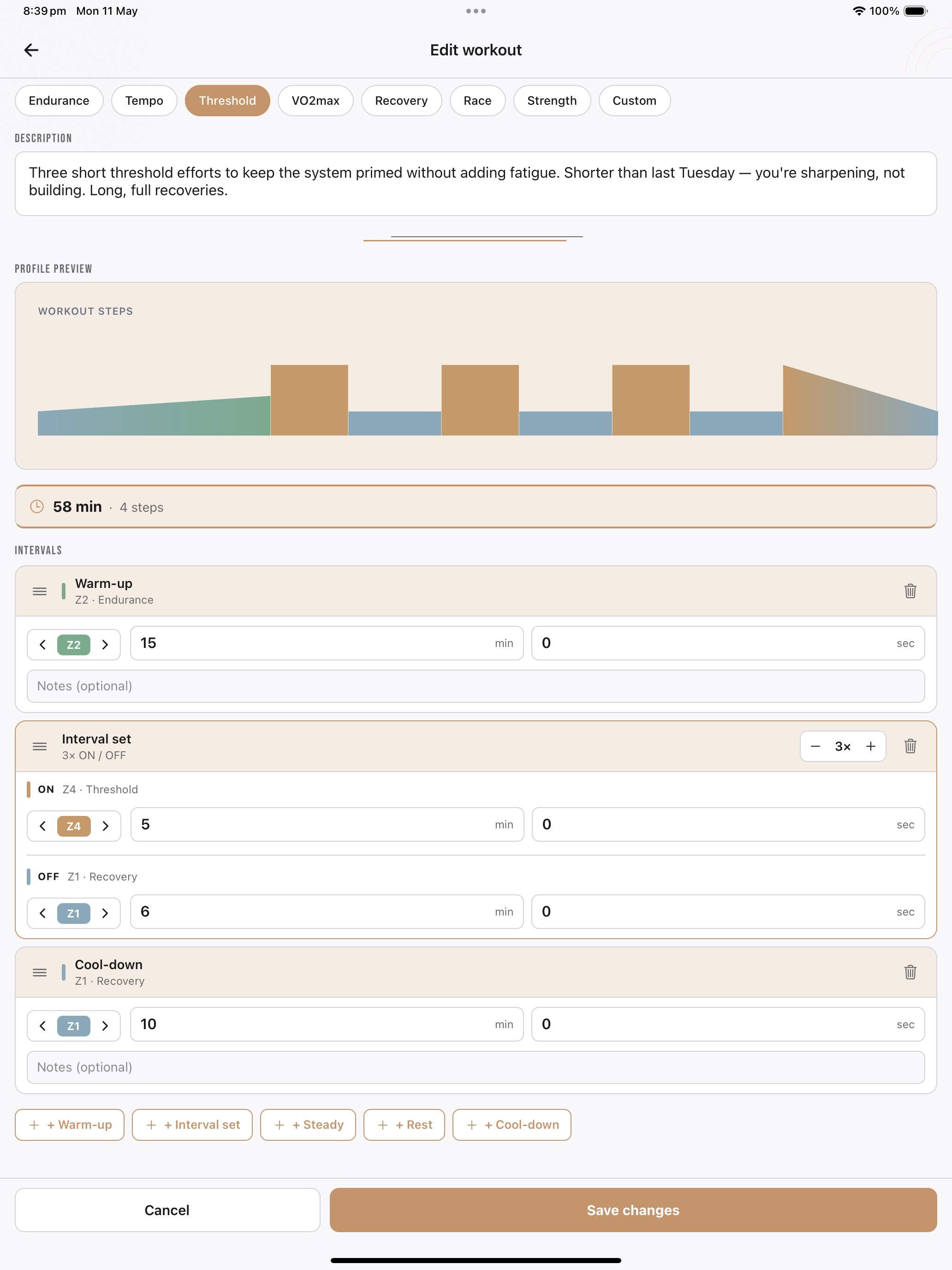This screenshot has width=952, height=1270.
Task: Tap the Z1 zone badge in OFF interval
Action: [73, 913]
